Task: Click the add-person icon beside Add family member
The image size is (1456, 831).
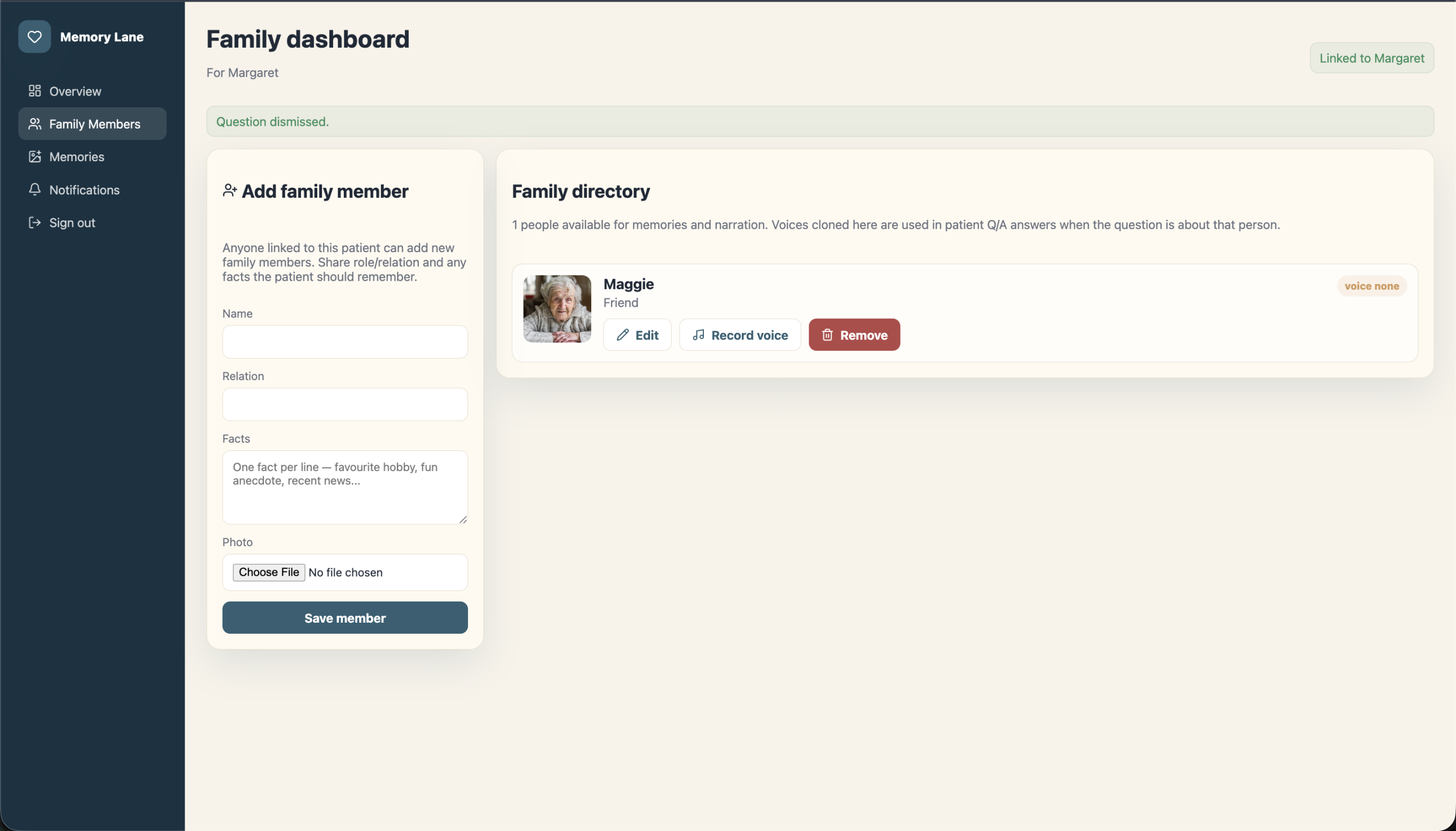Action: (230, 190)
